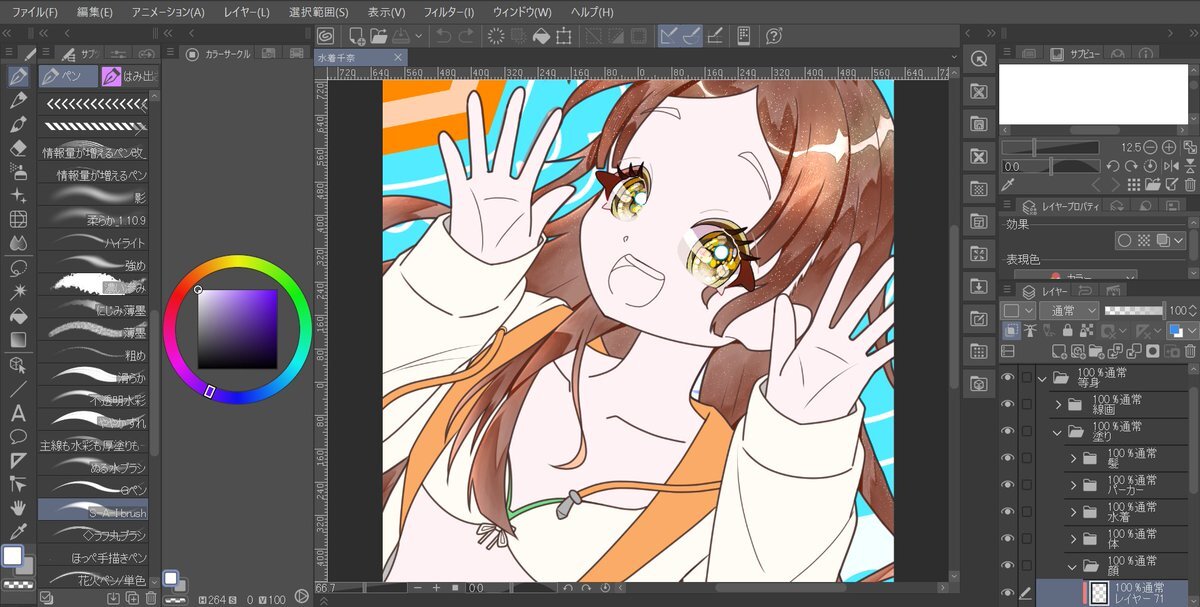The image size is (1200, 607).
Task: Hide the 線画 folder with its eye icon
Action: pyautogui.click(x=1007, y=404)
